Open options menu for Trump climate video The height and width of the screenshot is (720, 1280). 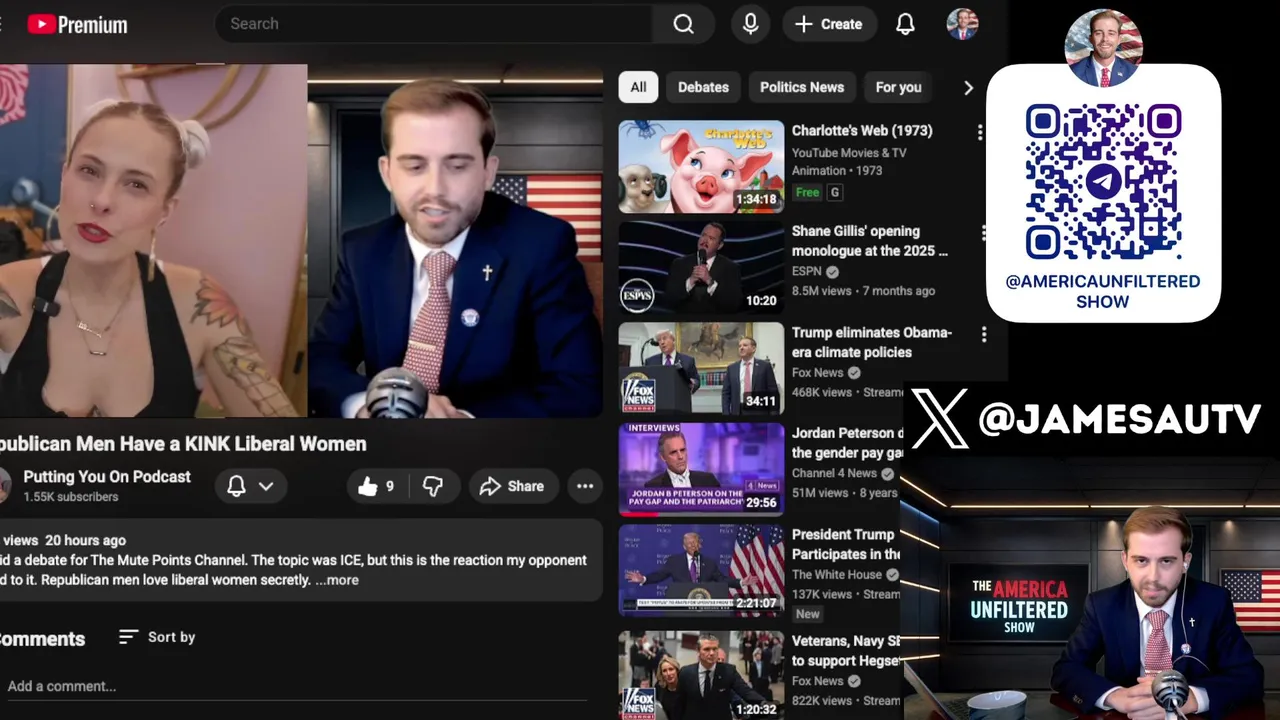984,334
